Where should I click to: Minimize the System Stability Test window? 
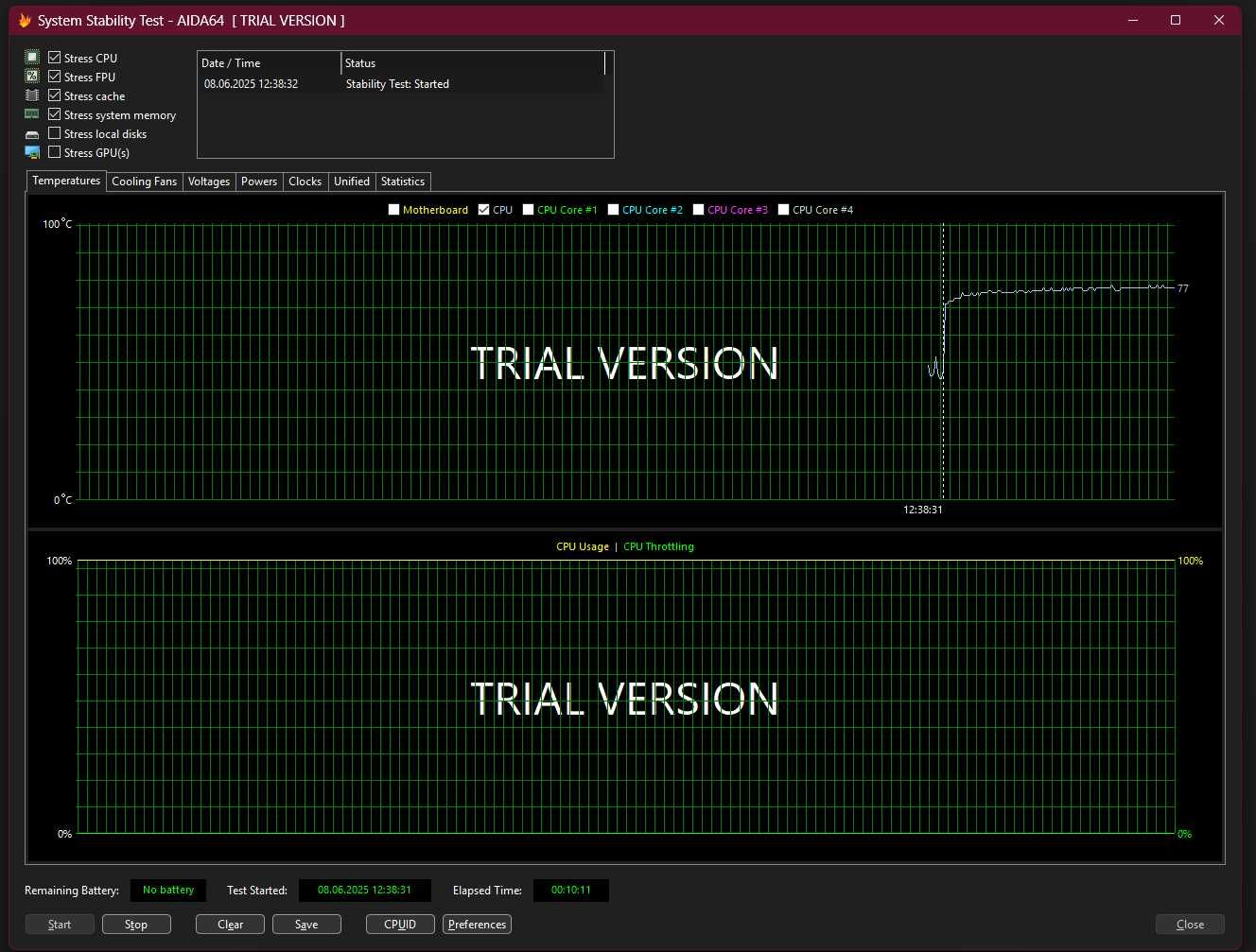pos(1133,20)
